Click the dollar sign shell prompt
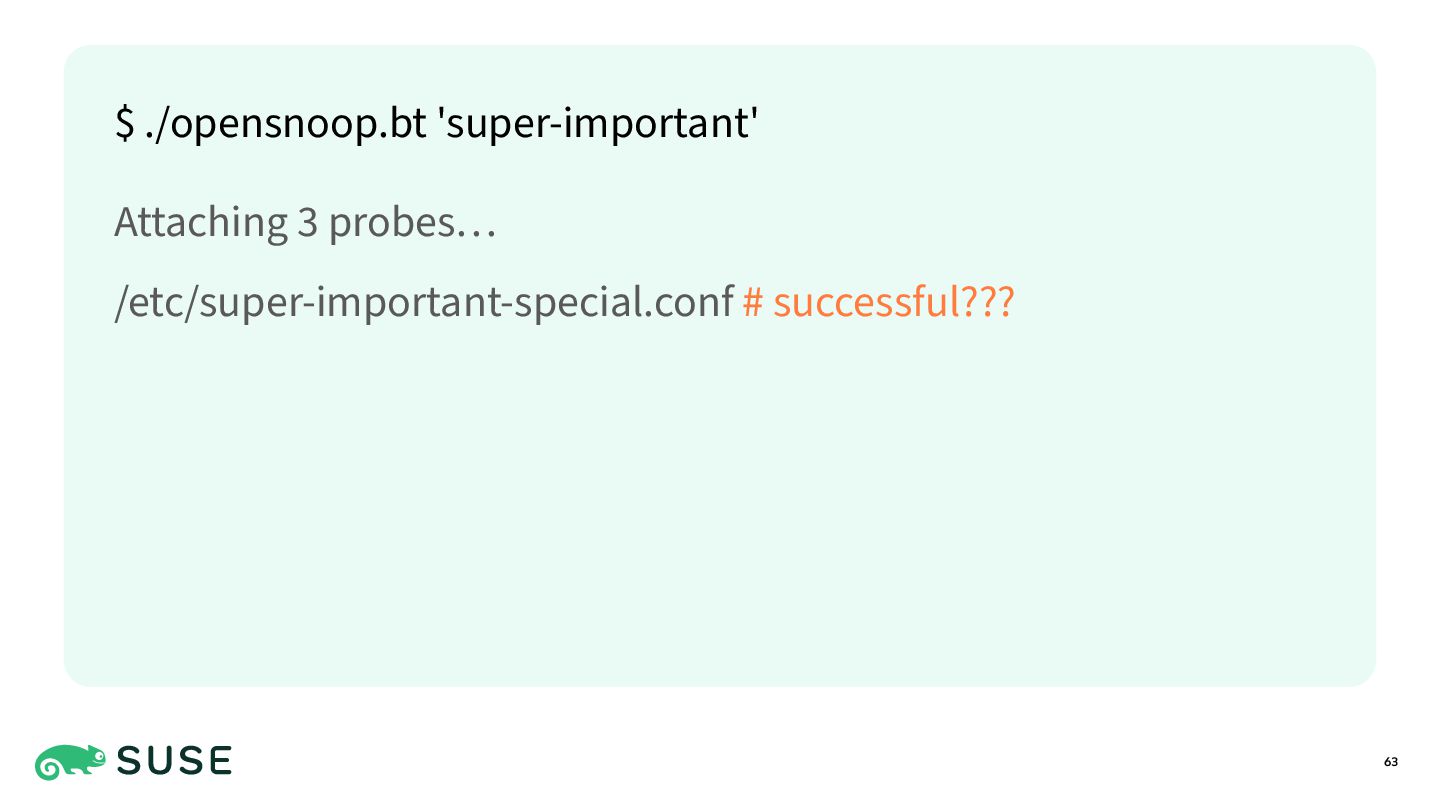The height and width of the screenshot is (810, 1440). (x=125, y=123)
